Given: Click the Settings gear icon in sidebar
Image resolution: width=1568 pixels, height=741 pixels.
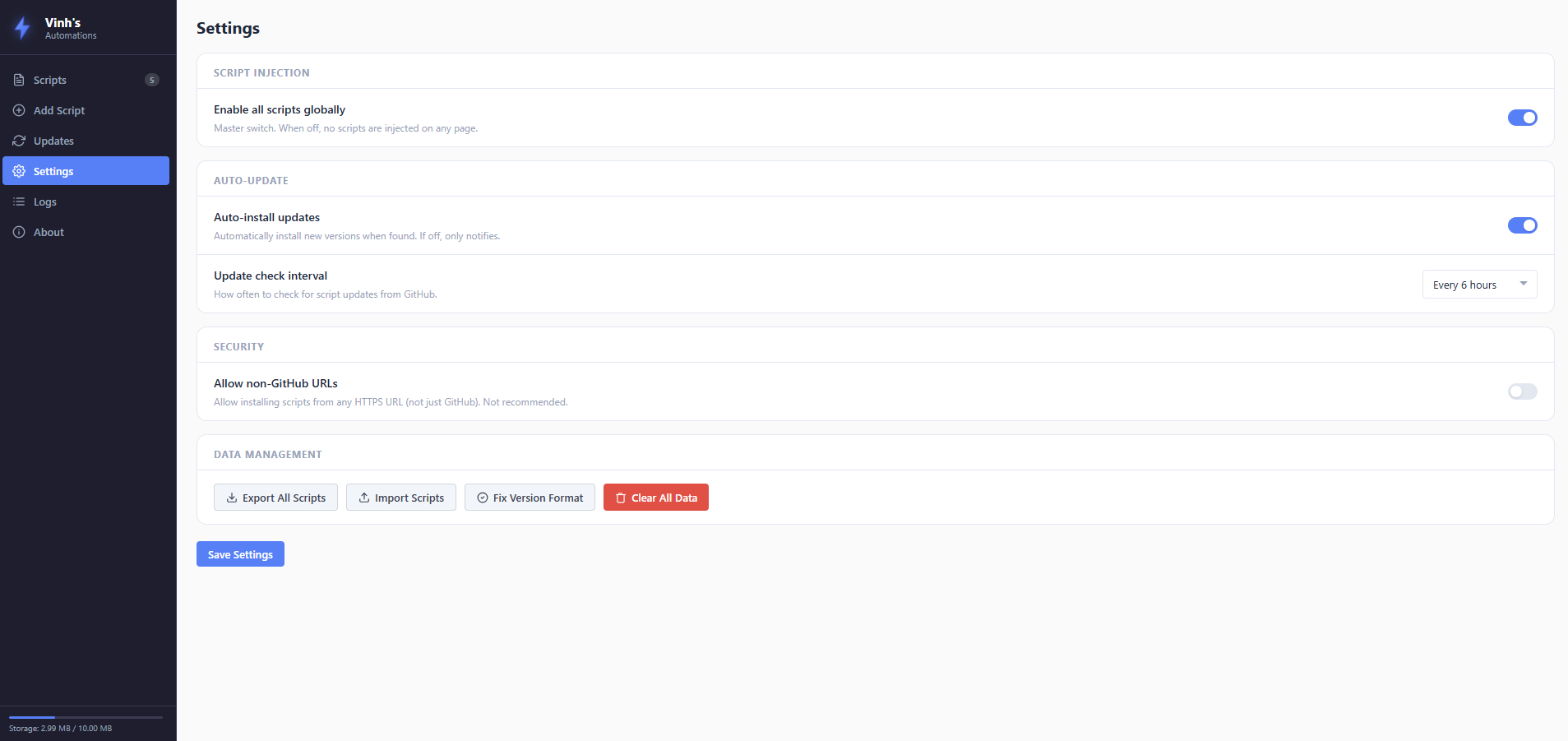Looking at the screenshot, I should pos(19,171).
